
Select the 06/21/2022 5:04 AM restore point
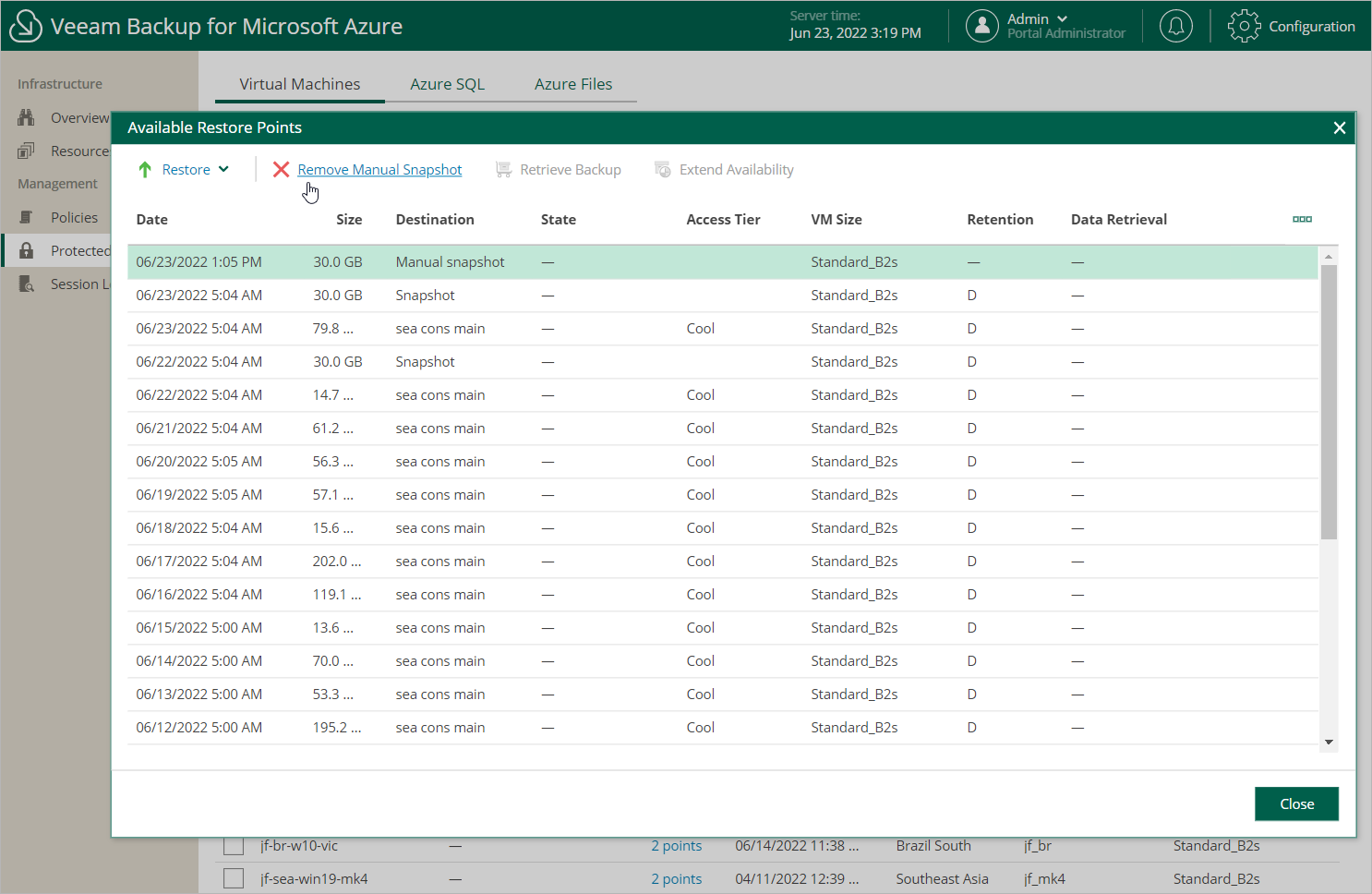click(723, 429)
